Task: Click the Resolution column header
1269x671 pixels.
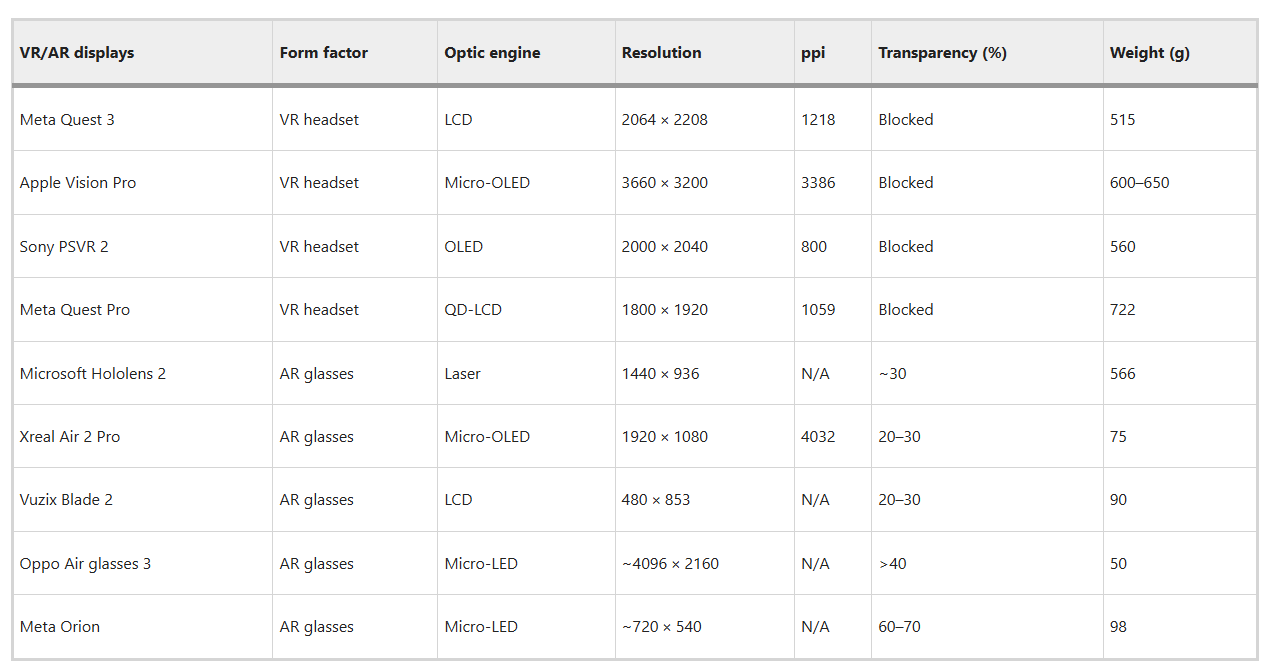Action: (x=661, y=53)
